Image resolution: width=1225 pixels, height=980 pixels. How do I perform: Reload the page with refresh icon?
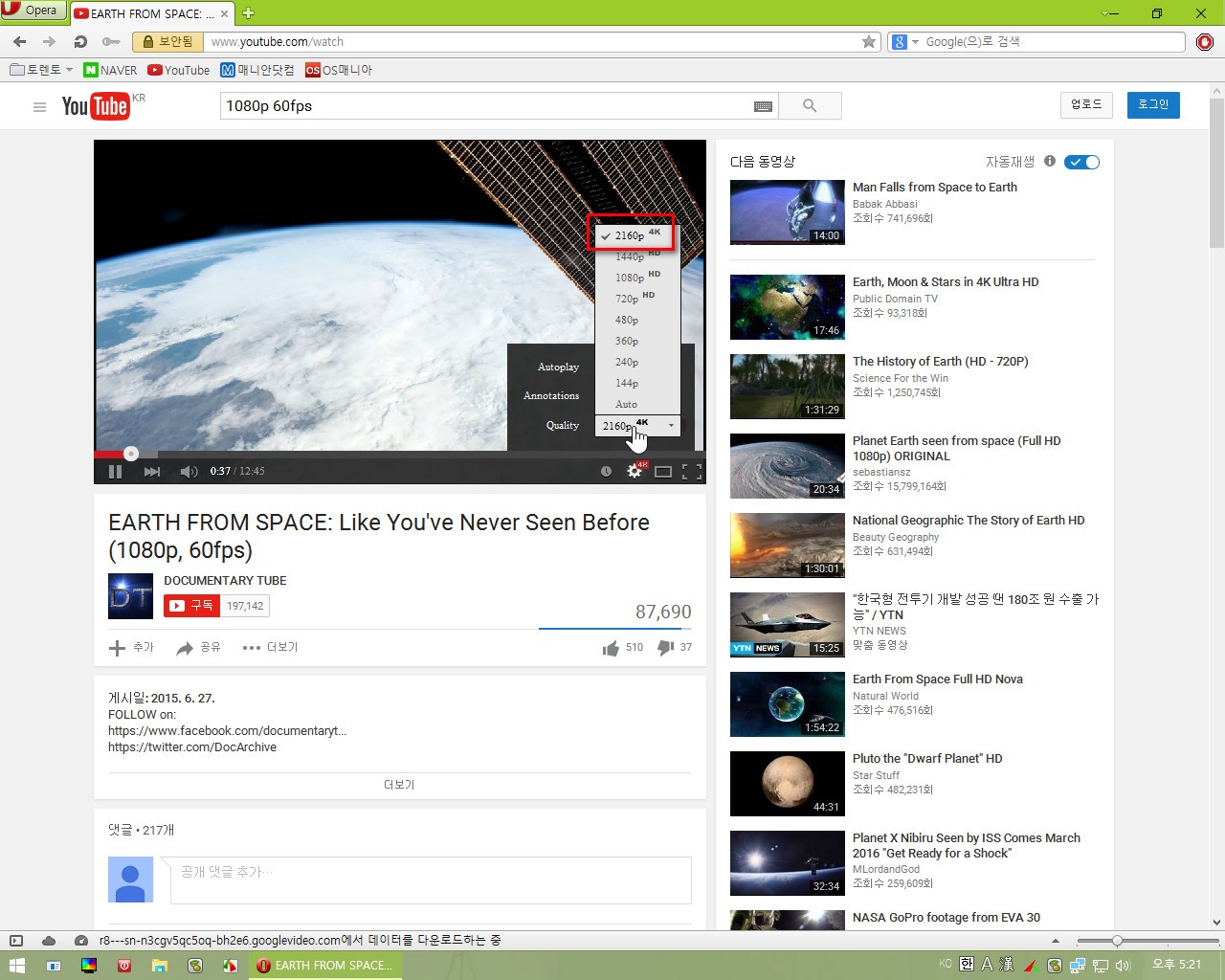click(x=80, y=42)
